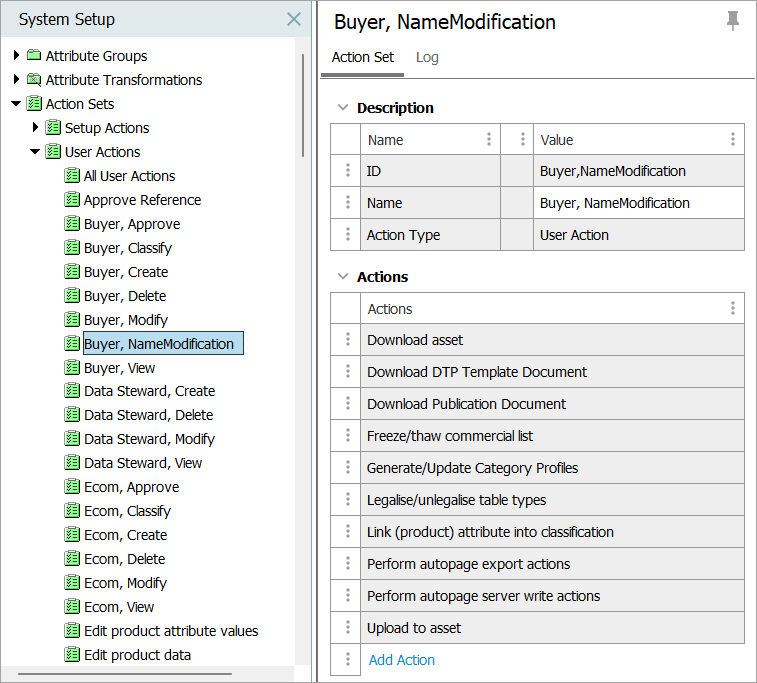Open the Value column options menu
Viewport: 757px width, 683px height.
732,140
